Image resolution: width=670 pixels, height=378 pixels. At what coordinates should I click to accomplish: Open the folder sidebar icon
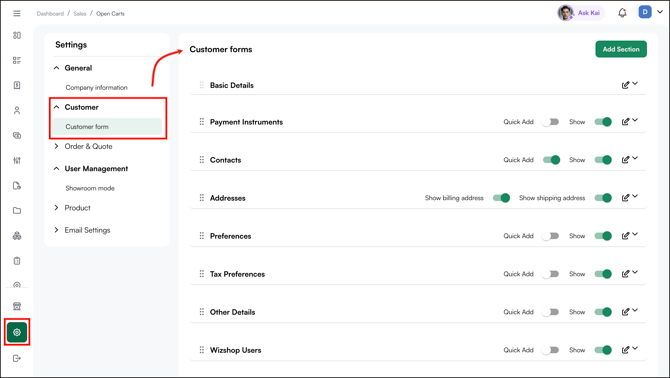coord(17,211)
